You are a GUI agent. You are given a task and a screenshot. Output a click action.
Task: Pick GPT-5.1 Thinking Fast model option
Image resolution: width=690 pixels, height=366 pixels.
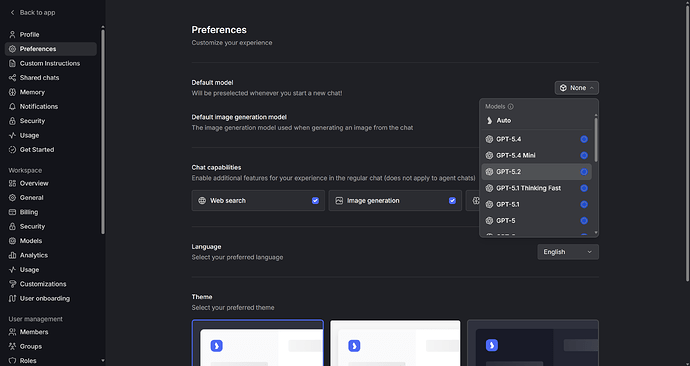pos(536,188)
